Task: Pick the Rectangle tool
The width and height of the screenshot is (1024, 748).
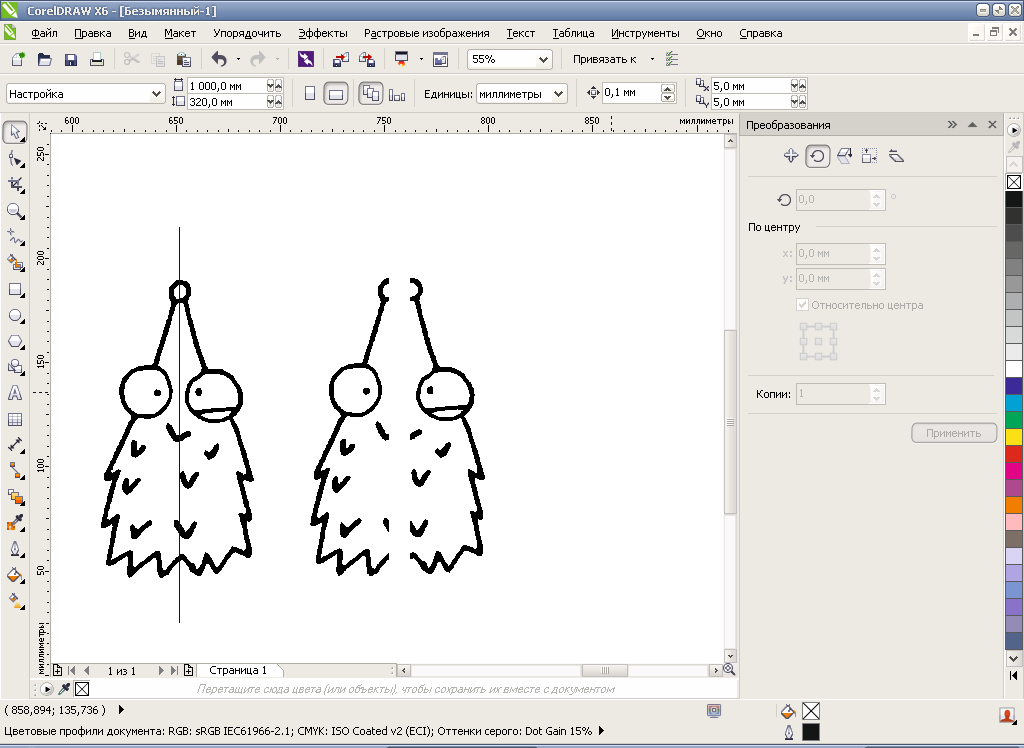Action: pyautogui.click(x=15, y=289)
